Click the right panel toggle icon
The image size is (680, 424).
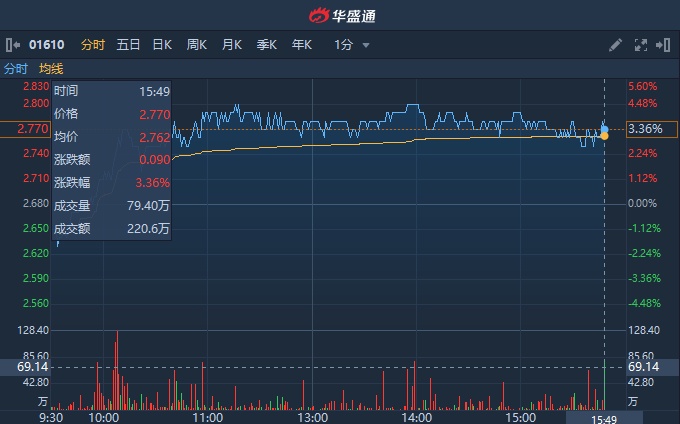pyautogui.click(x=665, y=45)
